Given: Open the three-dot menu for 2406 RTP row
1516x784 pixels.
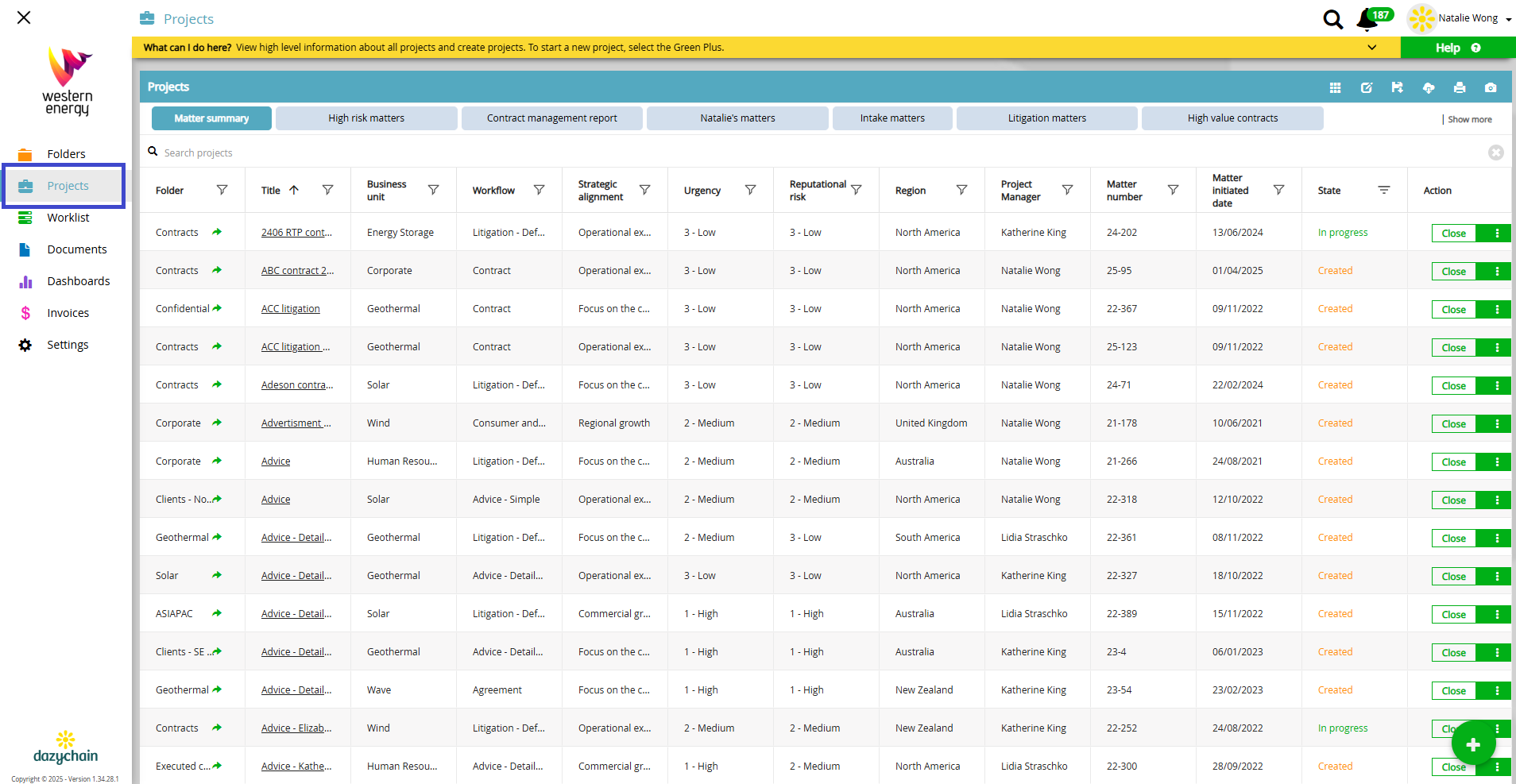Looking at the screenshot, I should [1497, 233].
